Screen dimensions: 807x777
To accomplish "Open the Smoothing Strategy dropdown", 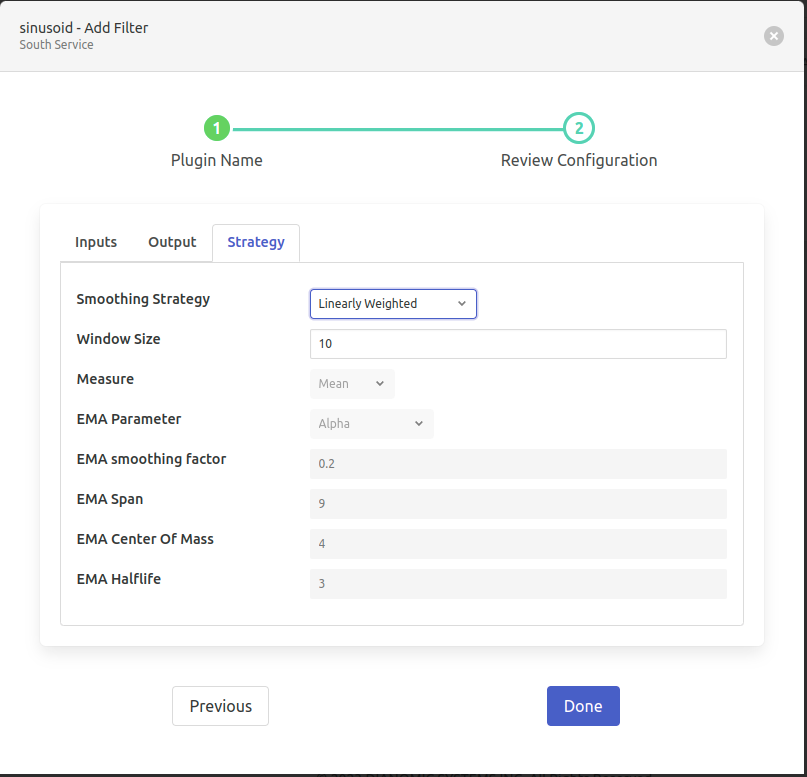I will 393,304.
